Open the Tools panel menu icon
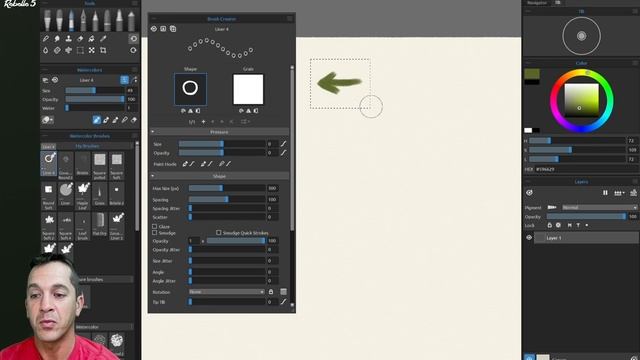 135,3
